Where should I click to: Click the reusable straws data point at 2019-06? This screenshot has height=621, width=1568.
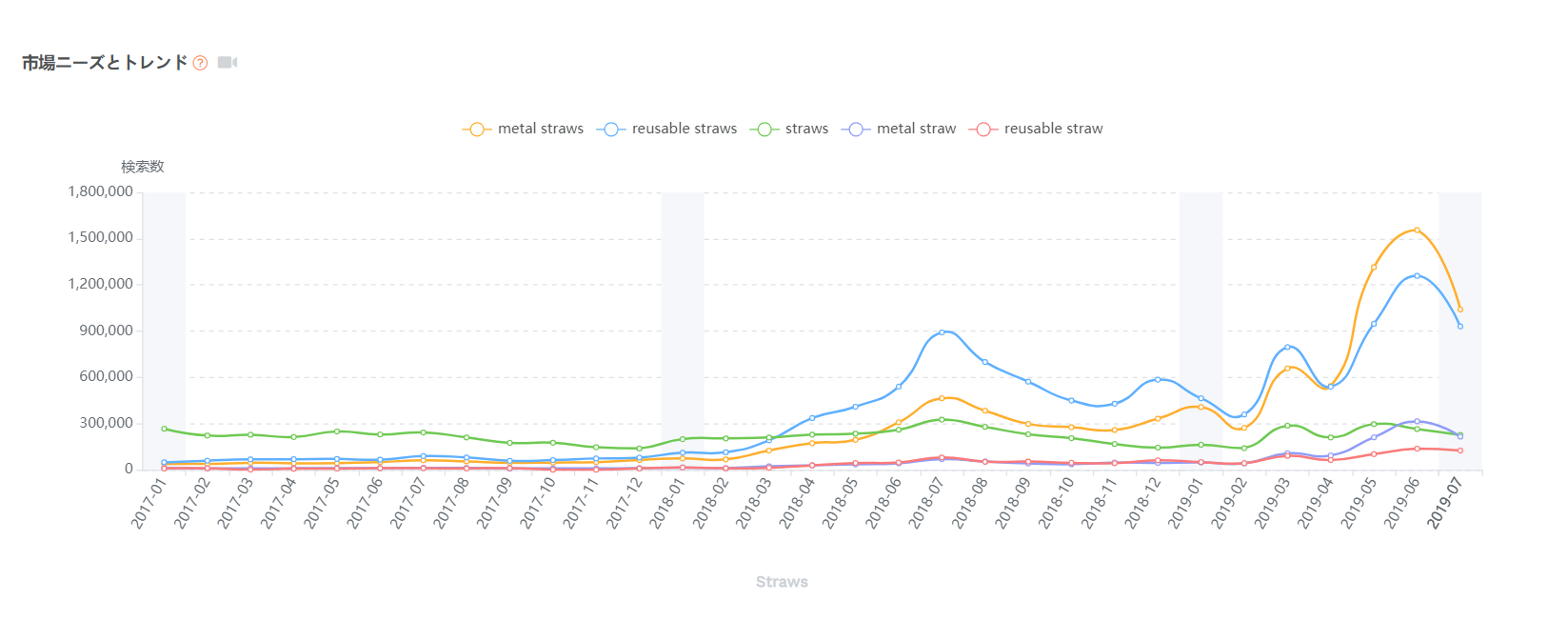point(1417,276)
